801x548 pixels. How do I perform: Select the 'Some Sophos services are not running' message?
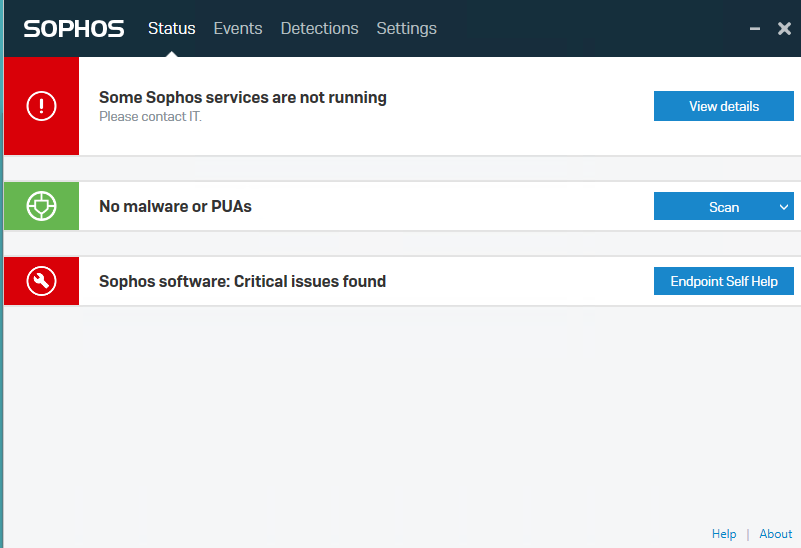[242, 97]
